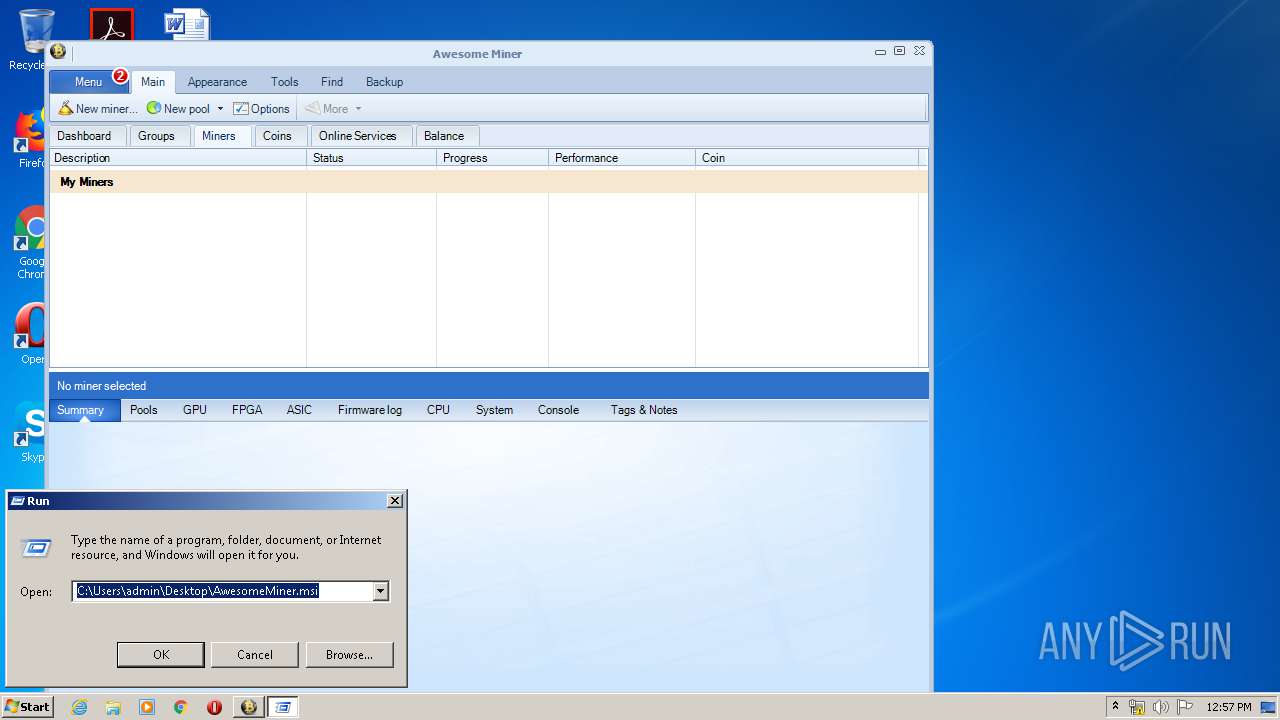
Task: Select the Word document desktop icon
Action: 187,25
